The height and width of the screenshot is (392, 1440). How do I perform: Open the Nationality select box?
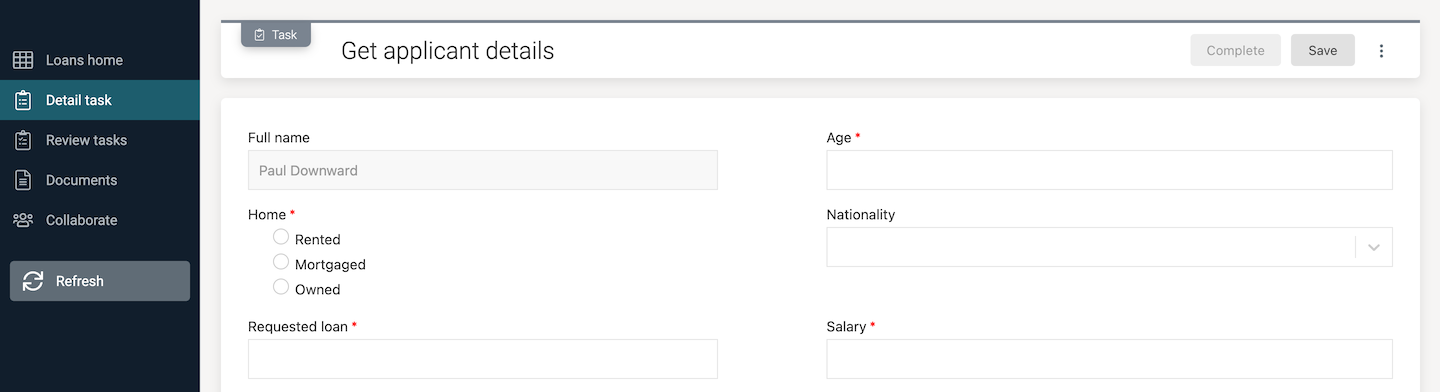(x=1109, y=247)
